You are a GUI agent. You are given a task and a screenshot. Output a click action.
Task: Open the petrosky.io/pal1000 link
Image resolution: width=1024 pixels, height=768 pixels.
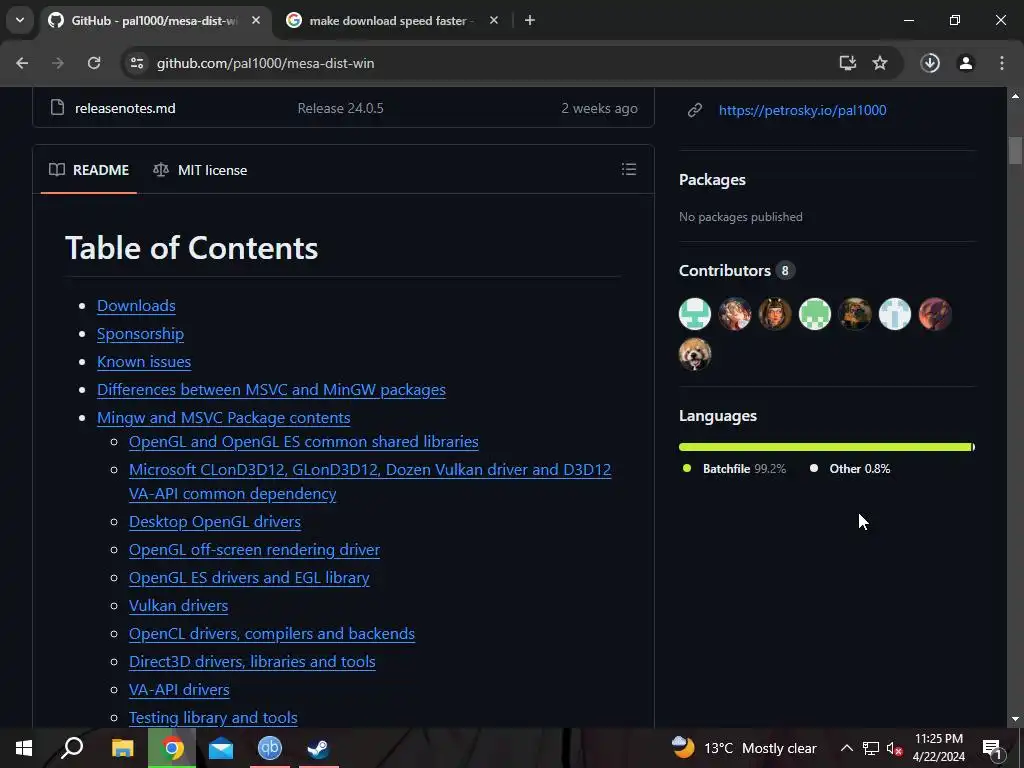point(803,110)
